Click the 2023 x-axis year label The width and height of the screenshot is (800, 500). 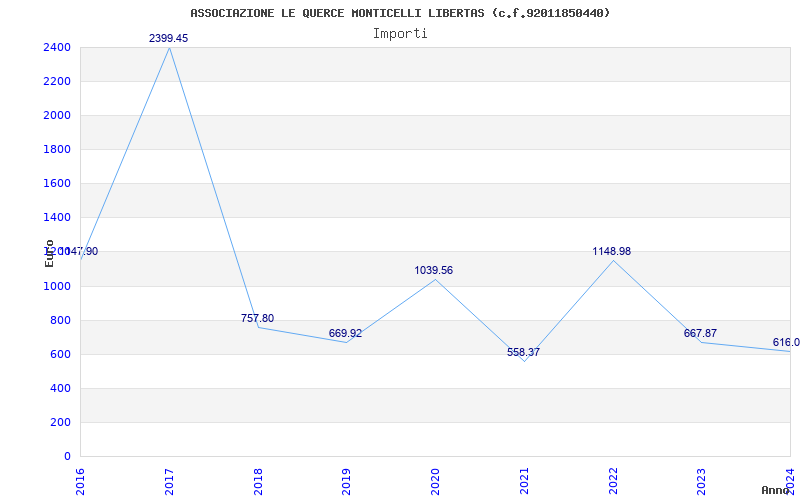coord(702,482)
